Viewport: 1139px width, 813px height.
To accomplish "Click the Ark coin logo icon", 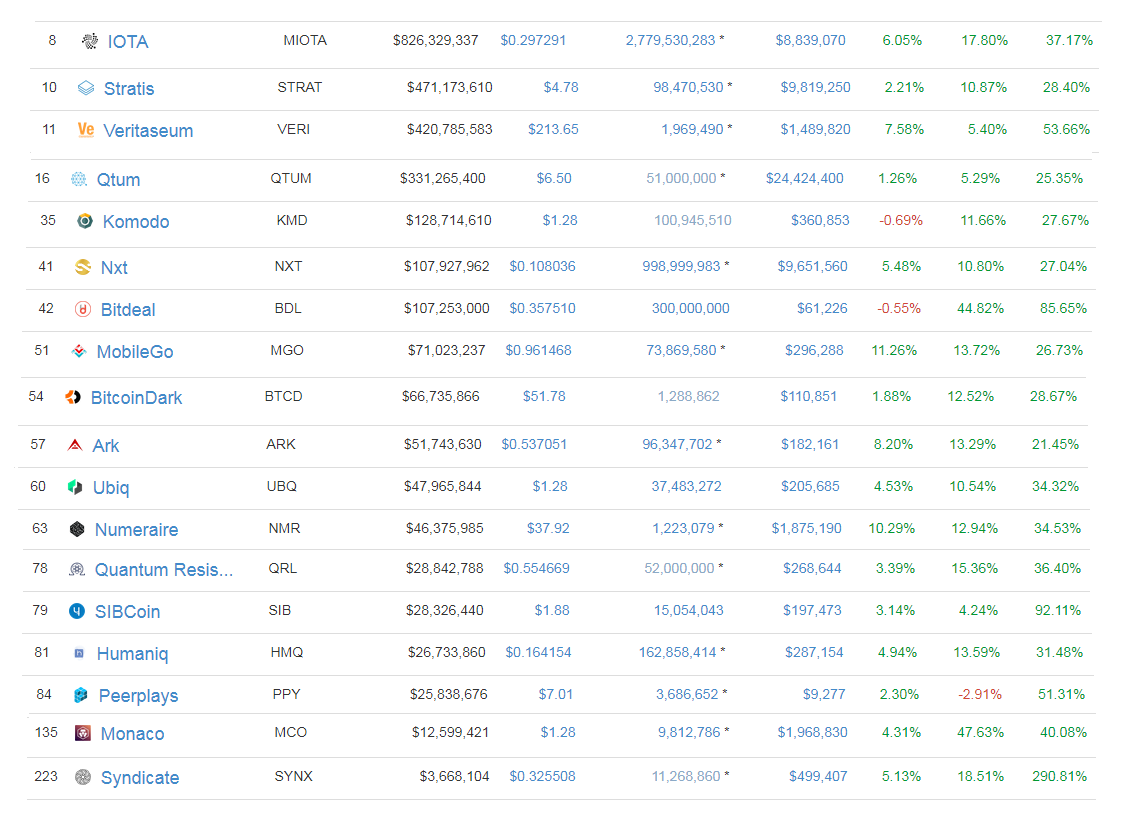I will pyautogui.click(x=75, y=445).
